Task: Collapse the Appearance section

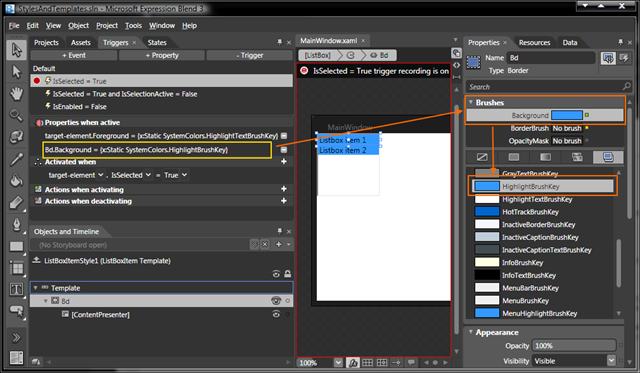Action: (471, 332)
